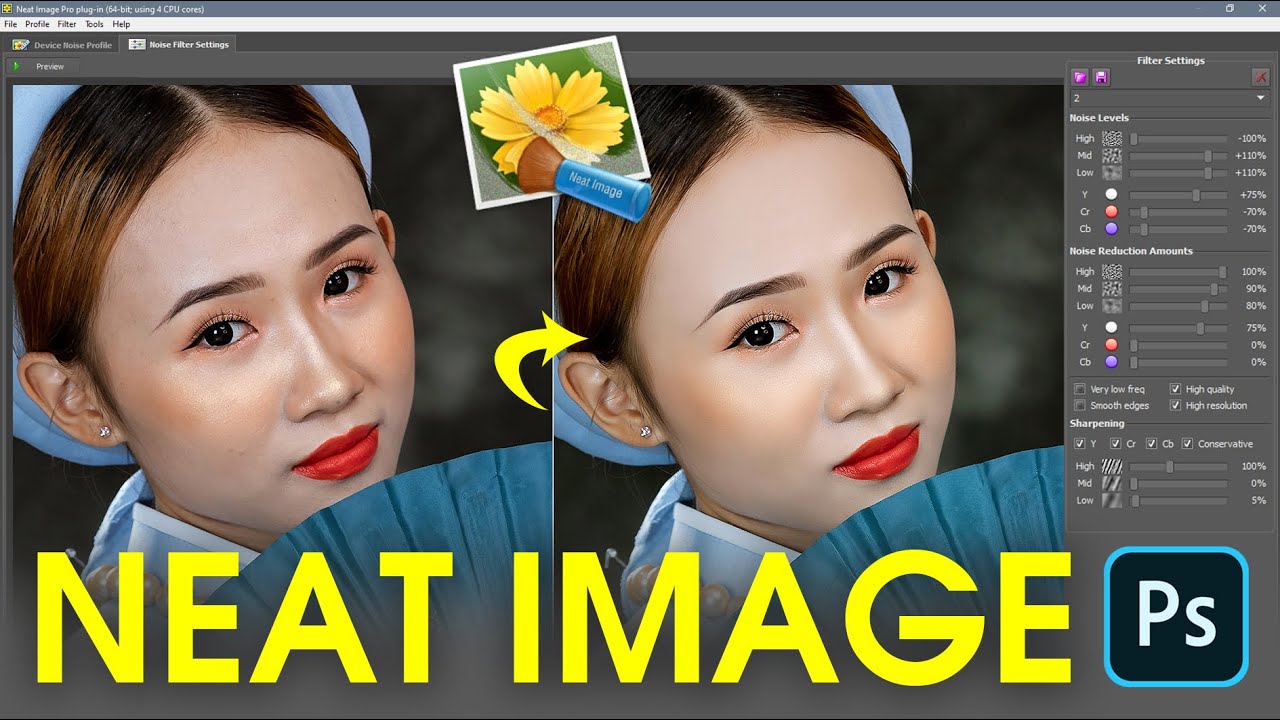Click the Low texture icon under Noise Levels

1112,173
